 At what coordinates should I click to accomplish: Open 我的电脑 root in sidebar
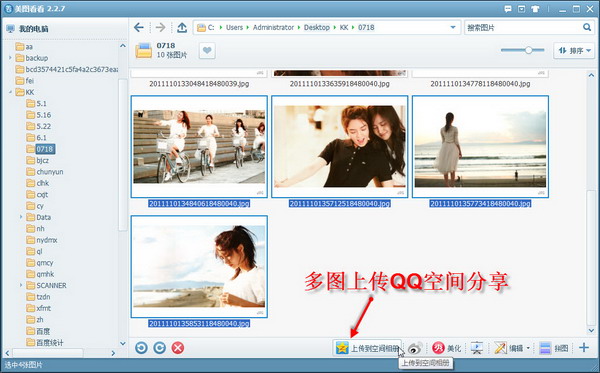(28, 29)
